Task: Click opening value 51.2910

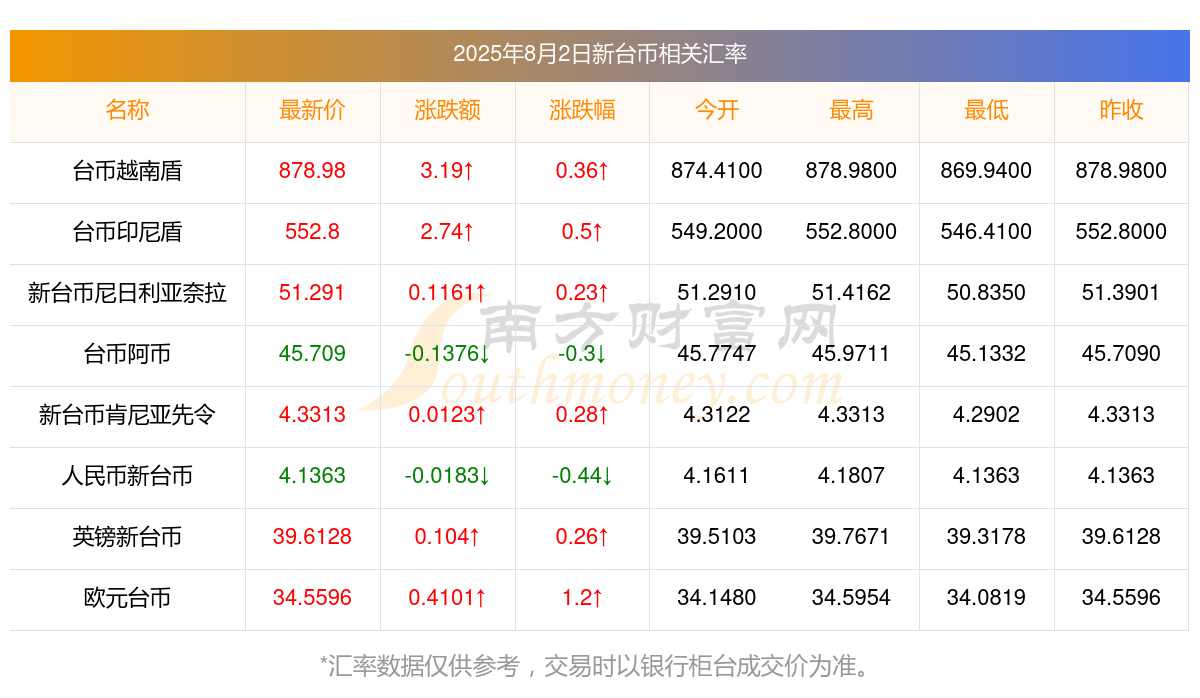Action: pyautogui.click(x=717, y=293)
